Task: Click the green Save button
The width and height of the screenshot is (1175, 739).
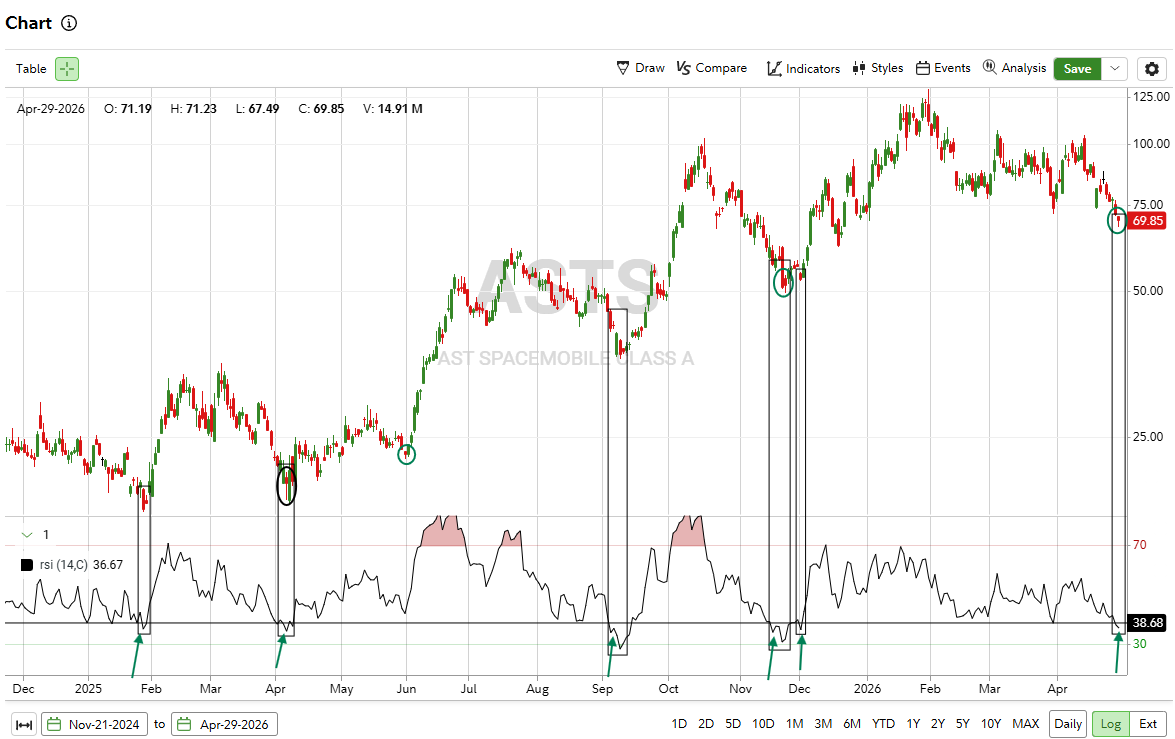Action: [x=1078, y=69]
